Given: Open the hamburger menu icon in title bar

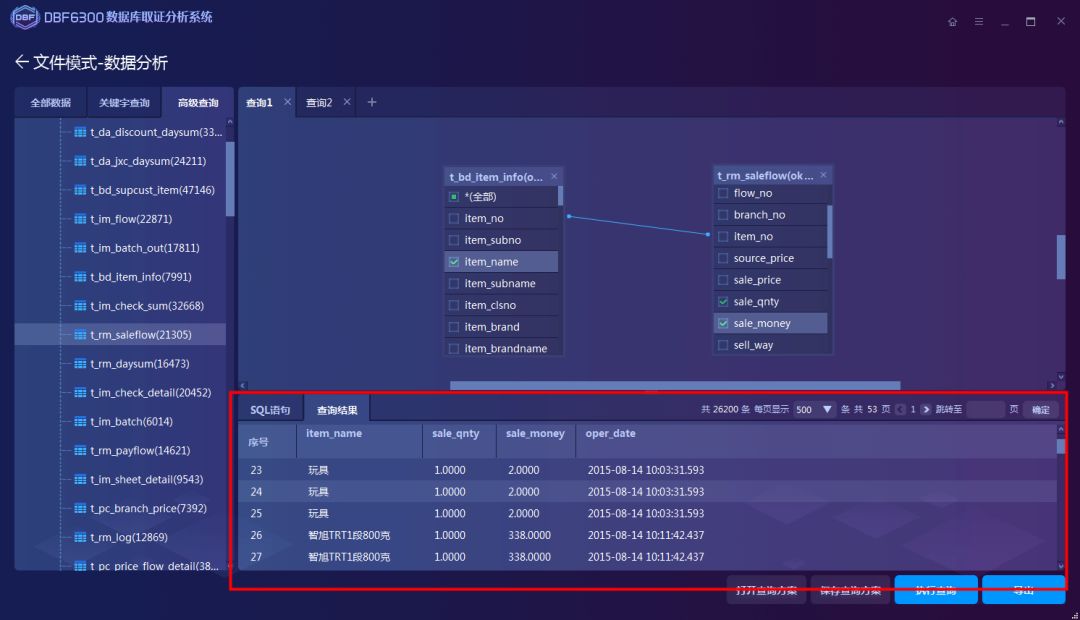Looking at the screenshot, I should [x=979, y=22].
